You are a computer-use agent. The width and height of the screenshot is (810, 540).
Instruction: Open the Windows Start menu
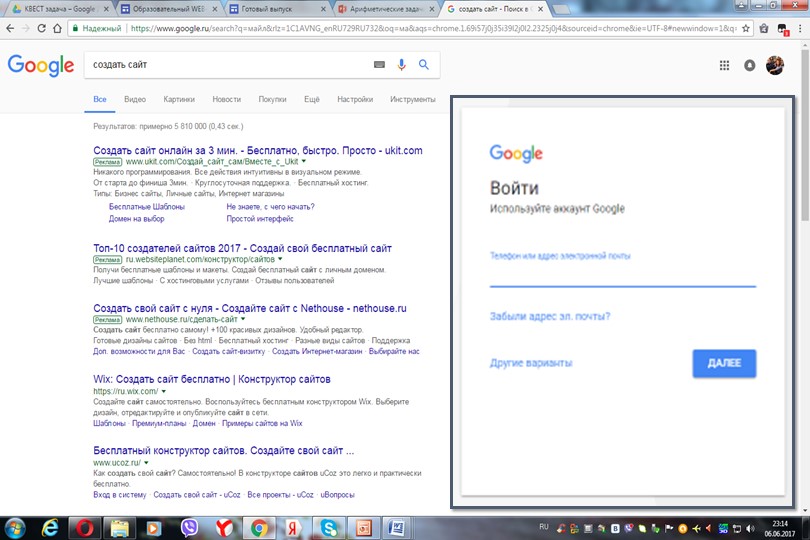(x=15, y=528)
